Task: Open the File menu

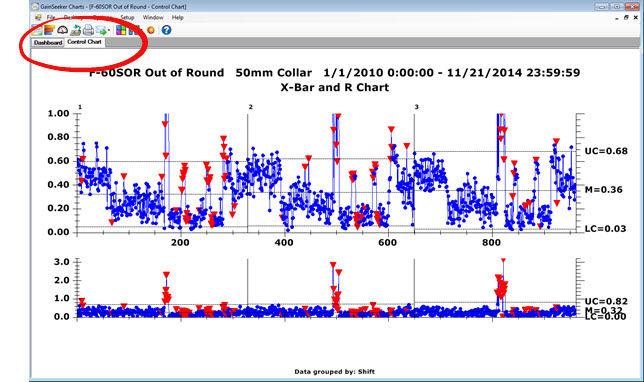Action: point(51,17)
